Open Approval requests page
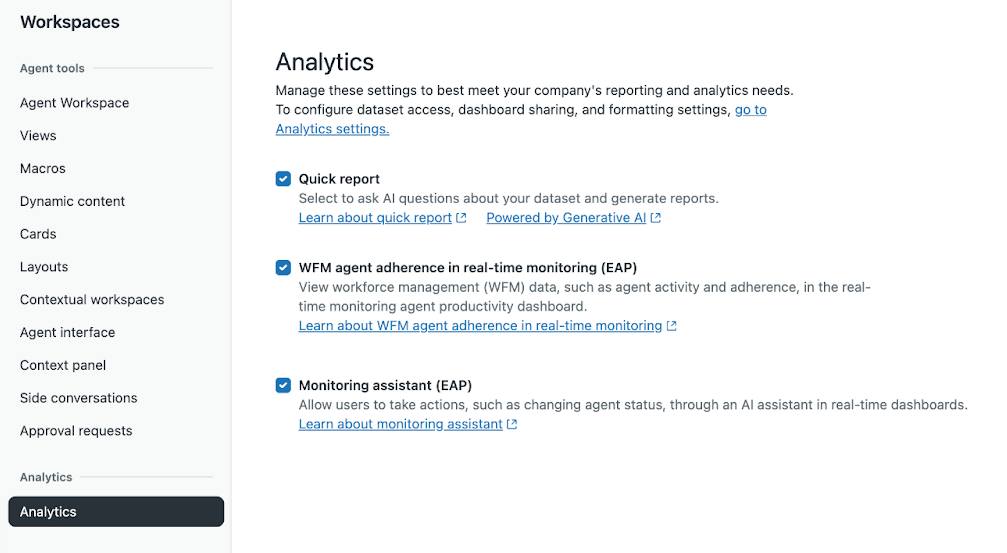 [x=76, y=431]
